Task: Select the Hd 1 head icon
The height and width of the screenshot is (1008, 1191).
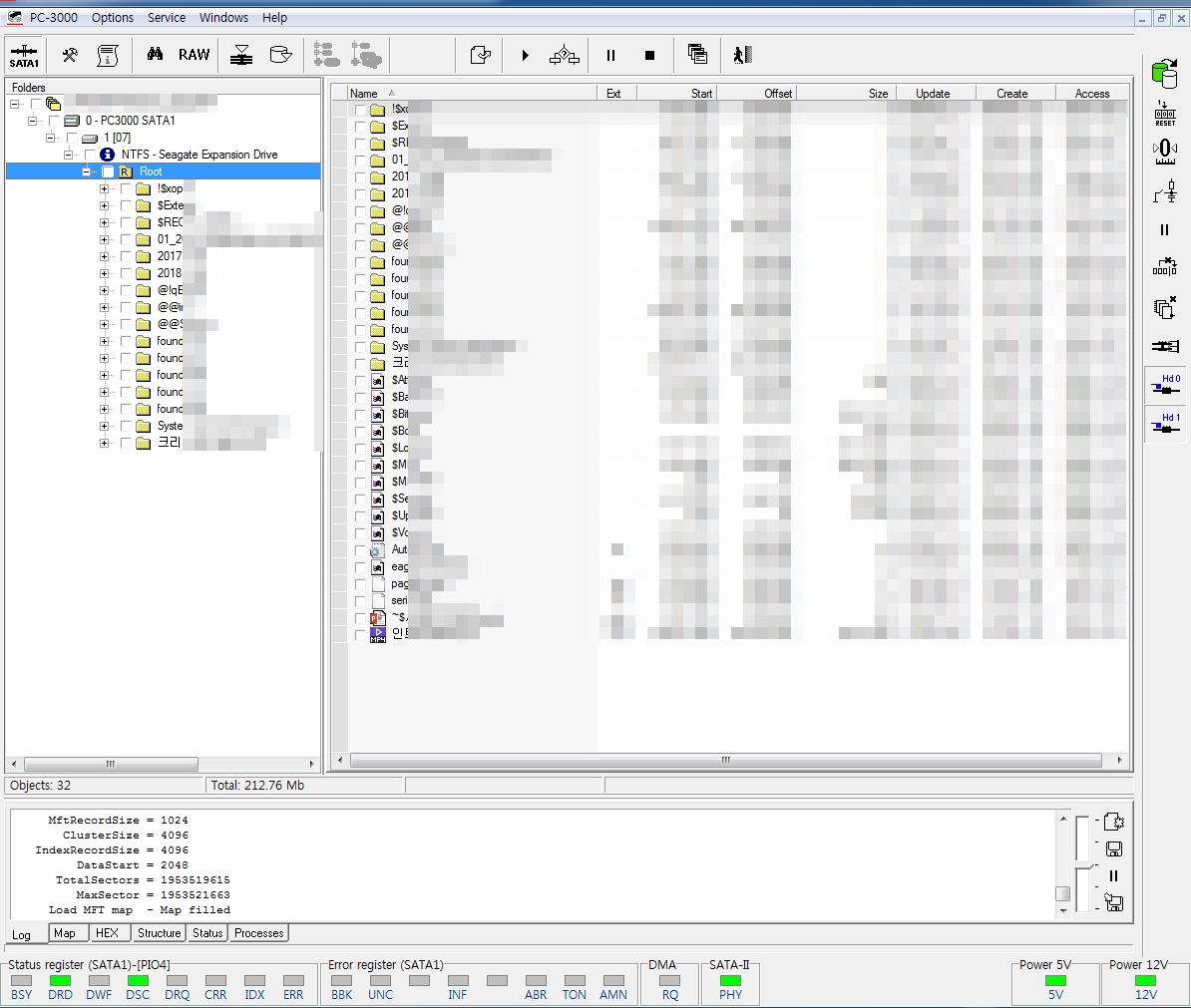Action: 1164,424
